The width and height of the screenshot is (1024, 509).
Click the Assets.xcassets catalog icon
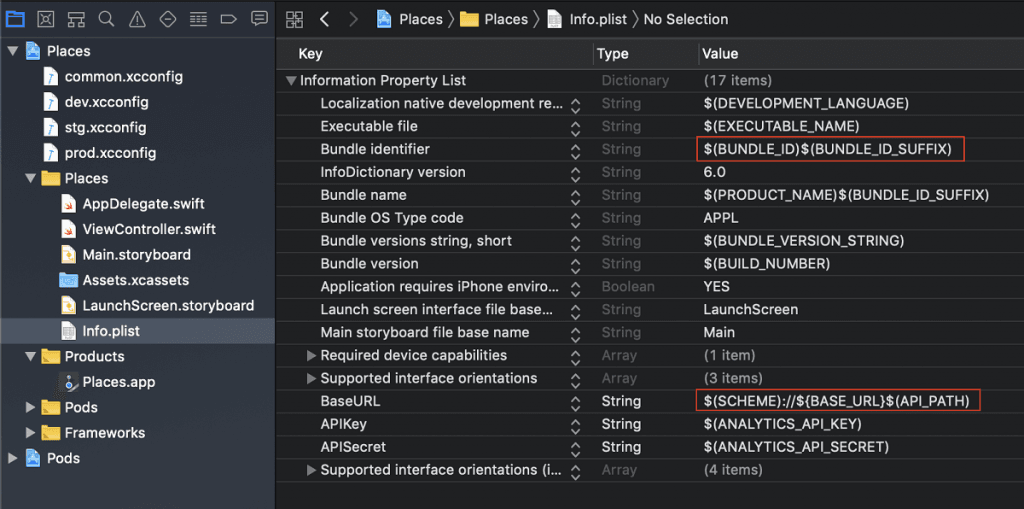click(69, 280)
